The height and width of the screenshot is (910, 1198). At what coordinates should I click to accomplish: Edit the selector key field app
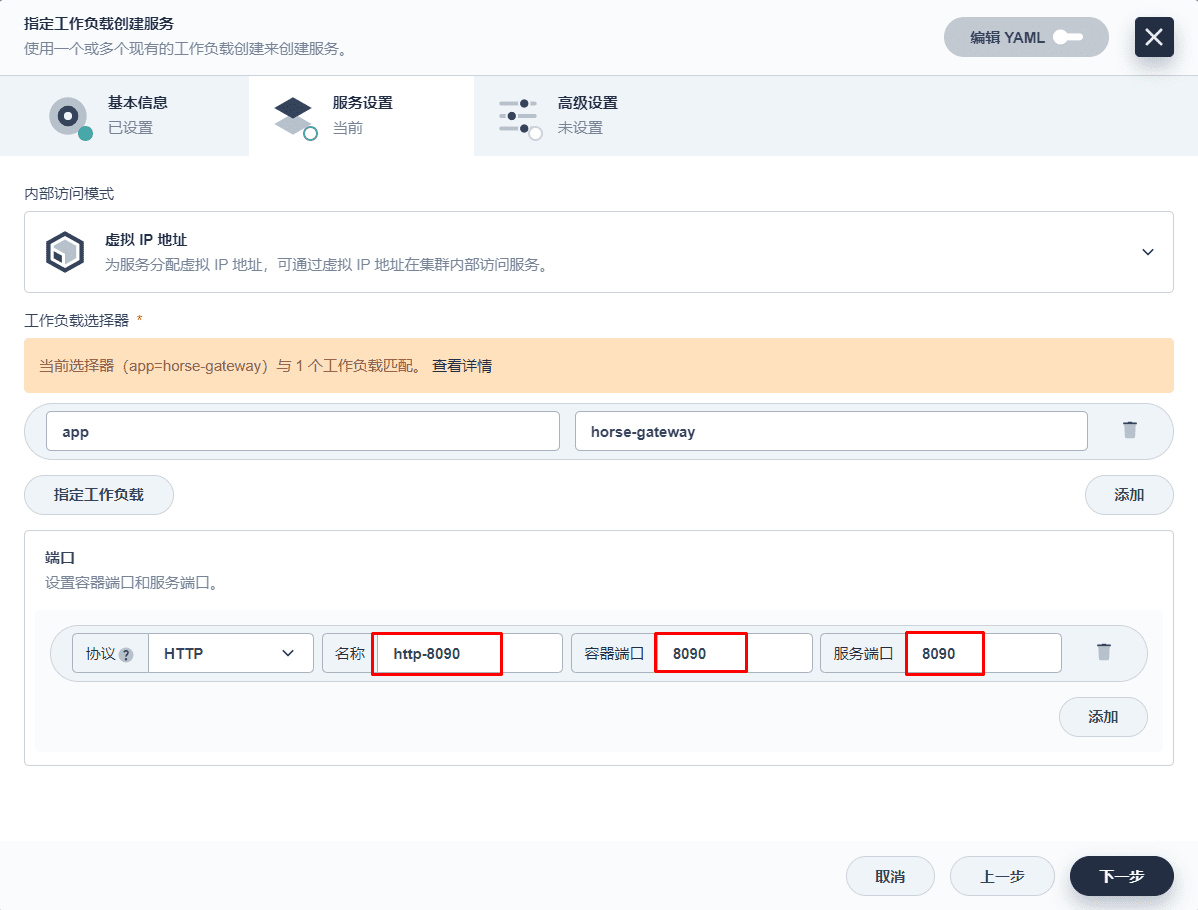[303, 431]
